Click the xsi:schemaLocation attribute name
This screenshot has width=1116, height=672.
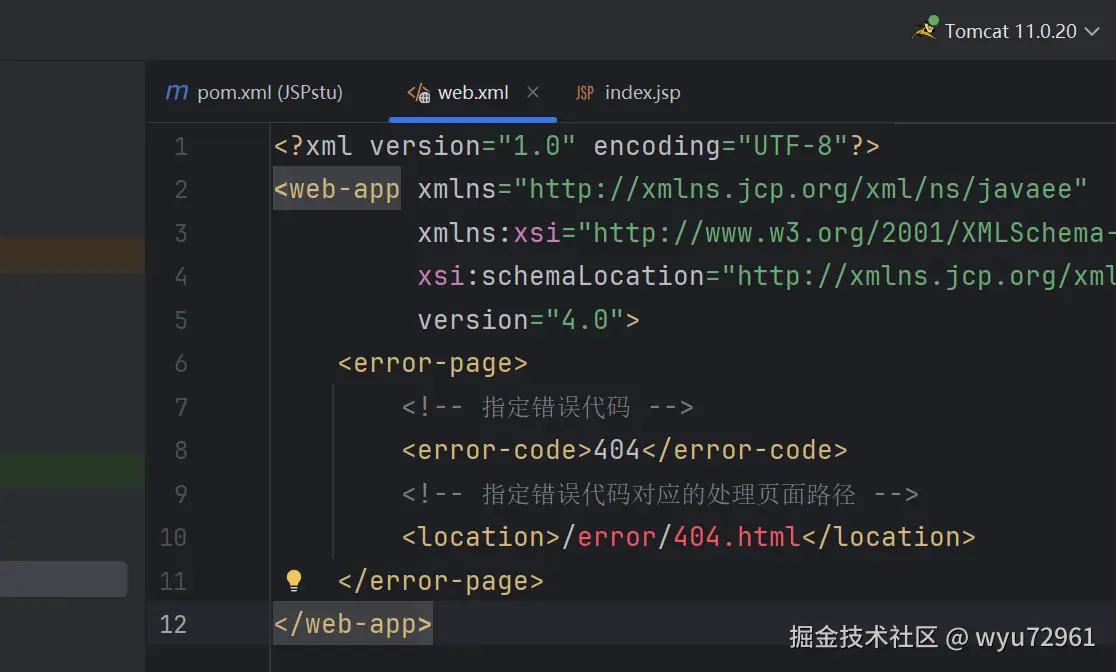click(561, 276)
